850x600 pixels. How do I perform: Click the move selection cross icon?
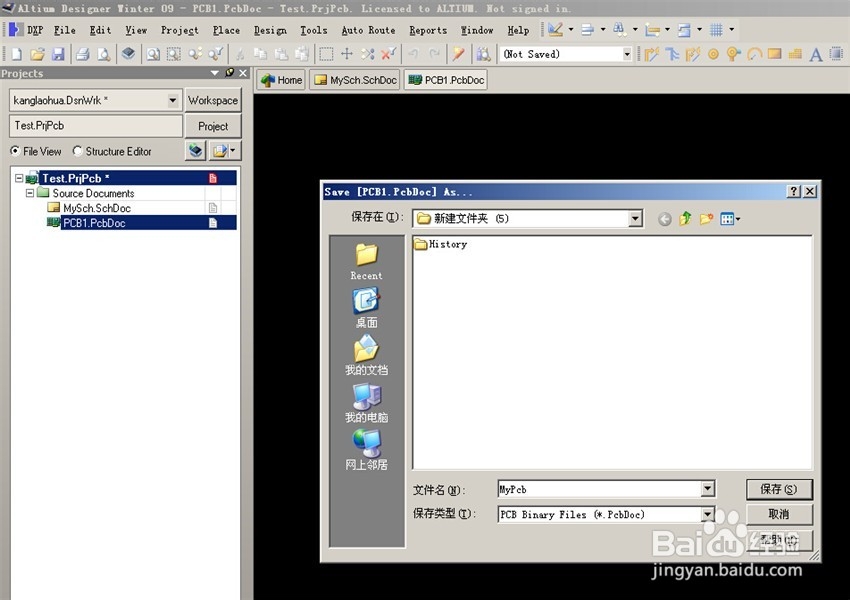[347, 54]
